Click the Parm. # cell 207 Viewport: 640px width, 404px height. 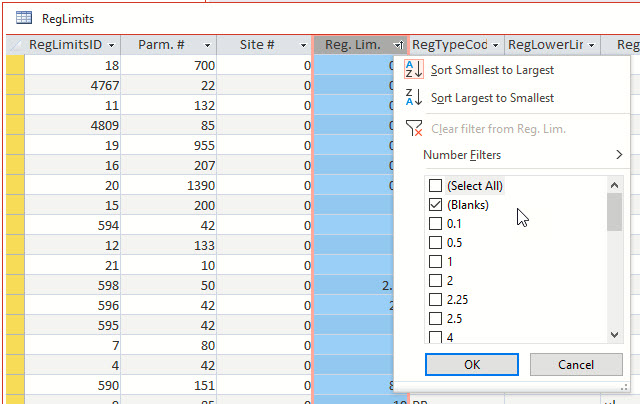coord(169,165)
